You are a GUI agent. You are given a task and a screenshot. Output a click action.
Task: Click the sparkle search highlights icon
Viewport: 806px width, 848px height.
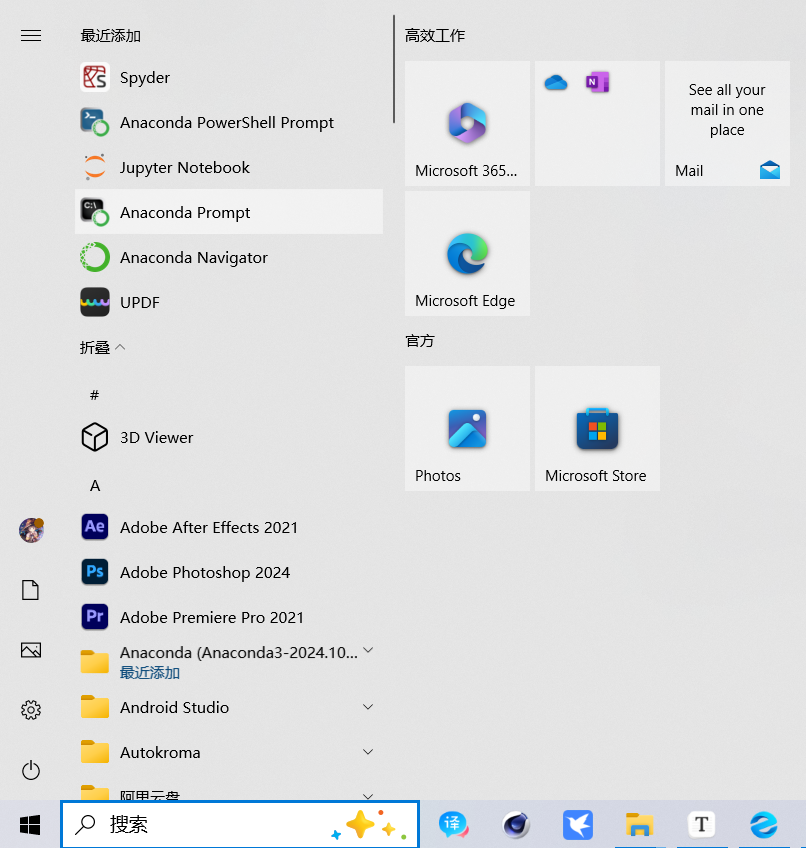[x=369, y=825]
